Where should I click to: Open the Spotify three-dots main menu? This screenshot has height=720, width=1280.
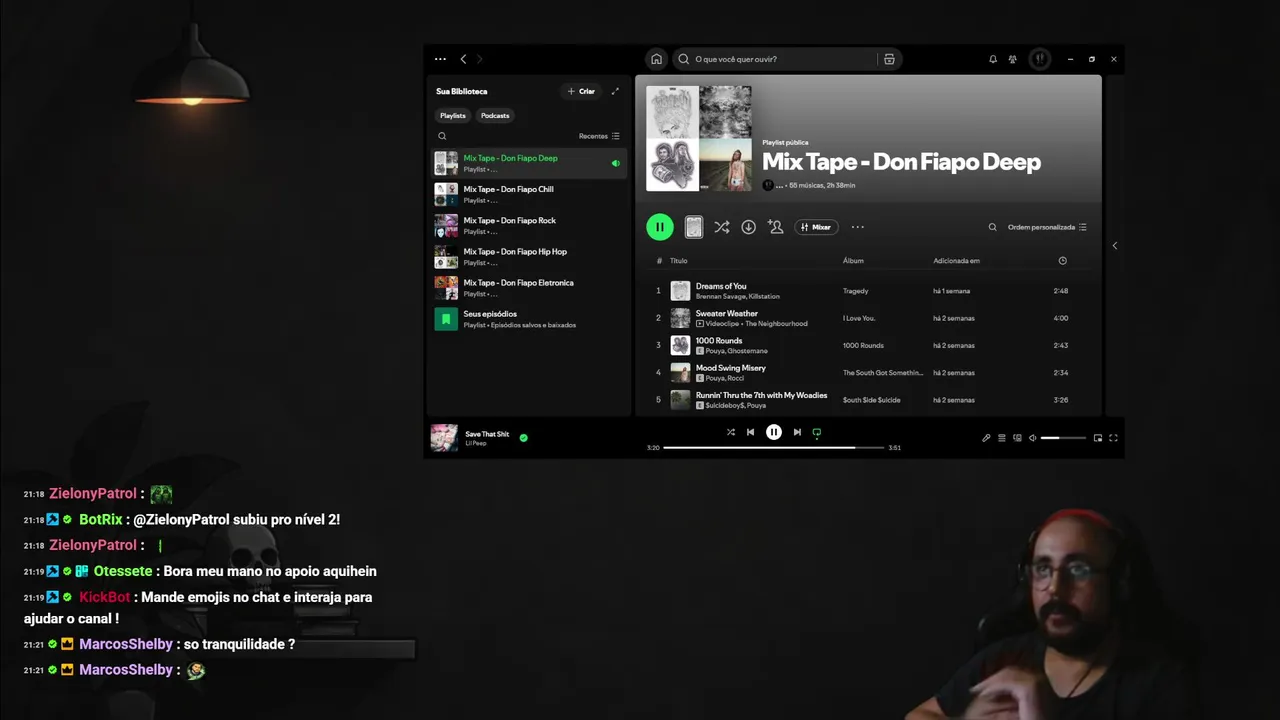click(440, 59)
